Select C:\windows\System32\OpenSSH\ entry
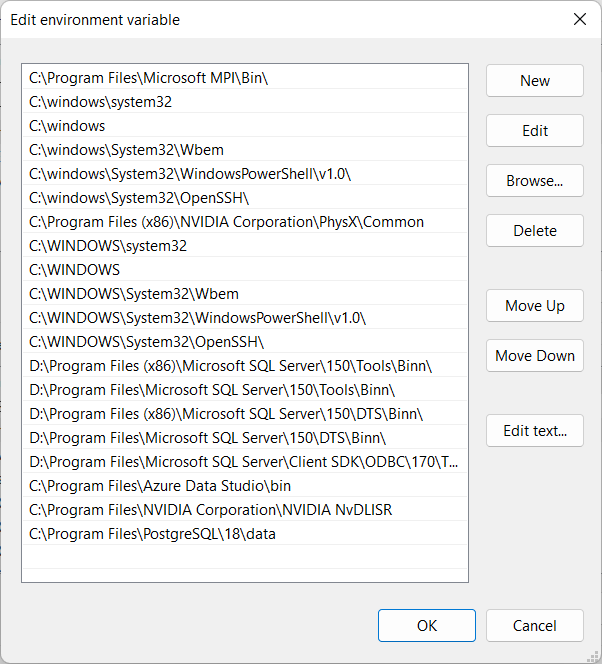602x664 pixels. (245, 198)
